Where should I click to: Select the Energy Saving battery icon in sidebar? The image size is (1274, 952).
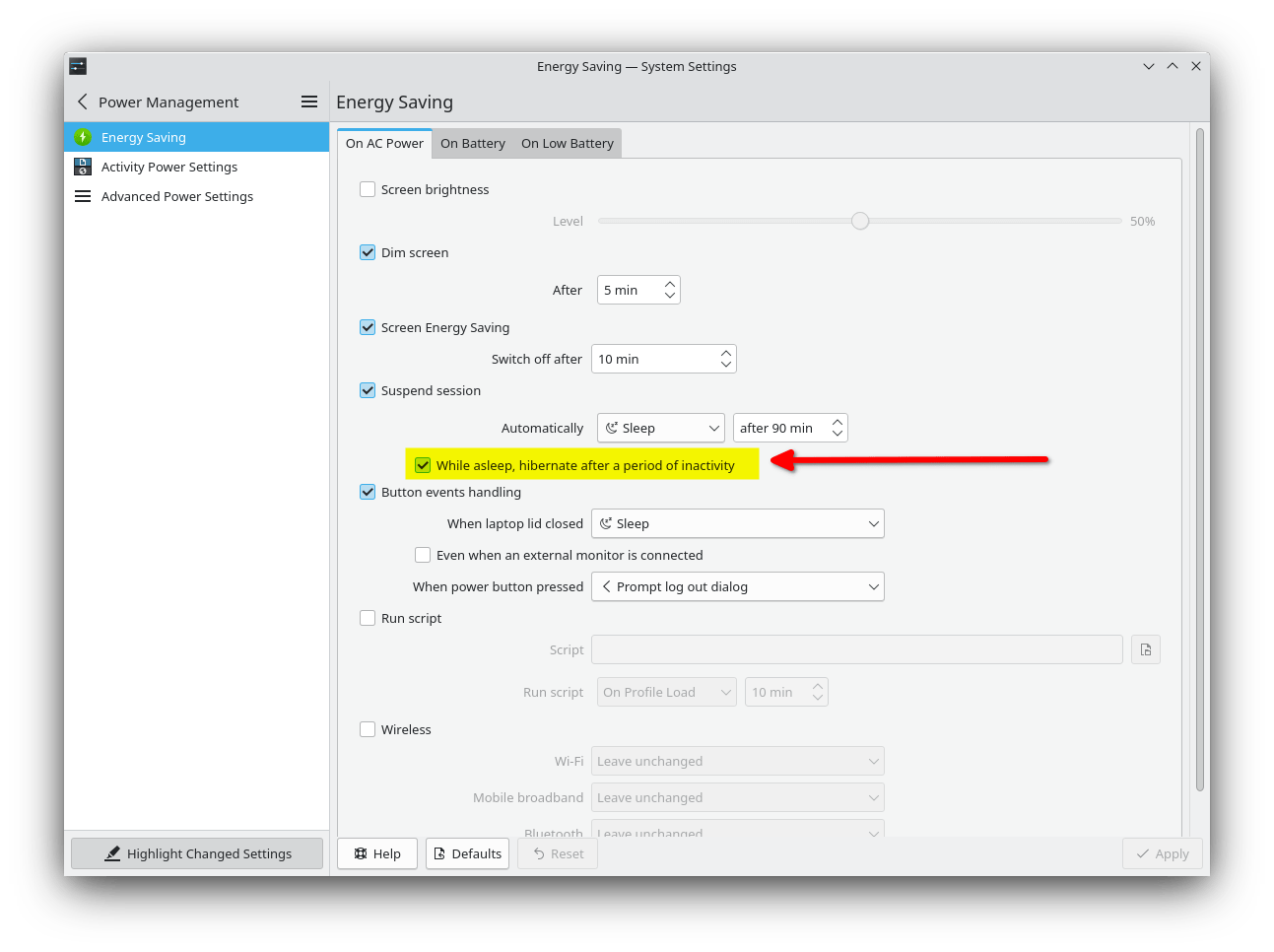(x=83, y=137)
